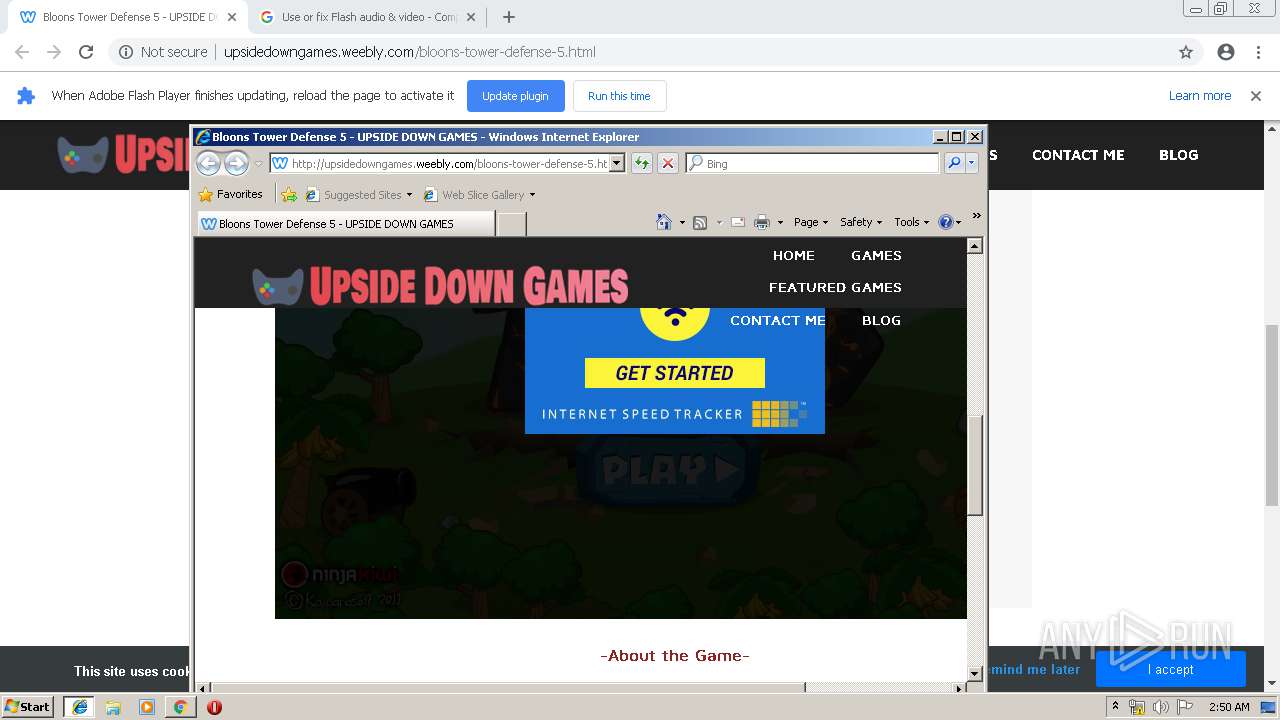Click FEATURED GAMES in the IE page
Viewport: 1280px width, 720px height.
pyautogui.click(x=835, y=287)
